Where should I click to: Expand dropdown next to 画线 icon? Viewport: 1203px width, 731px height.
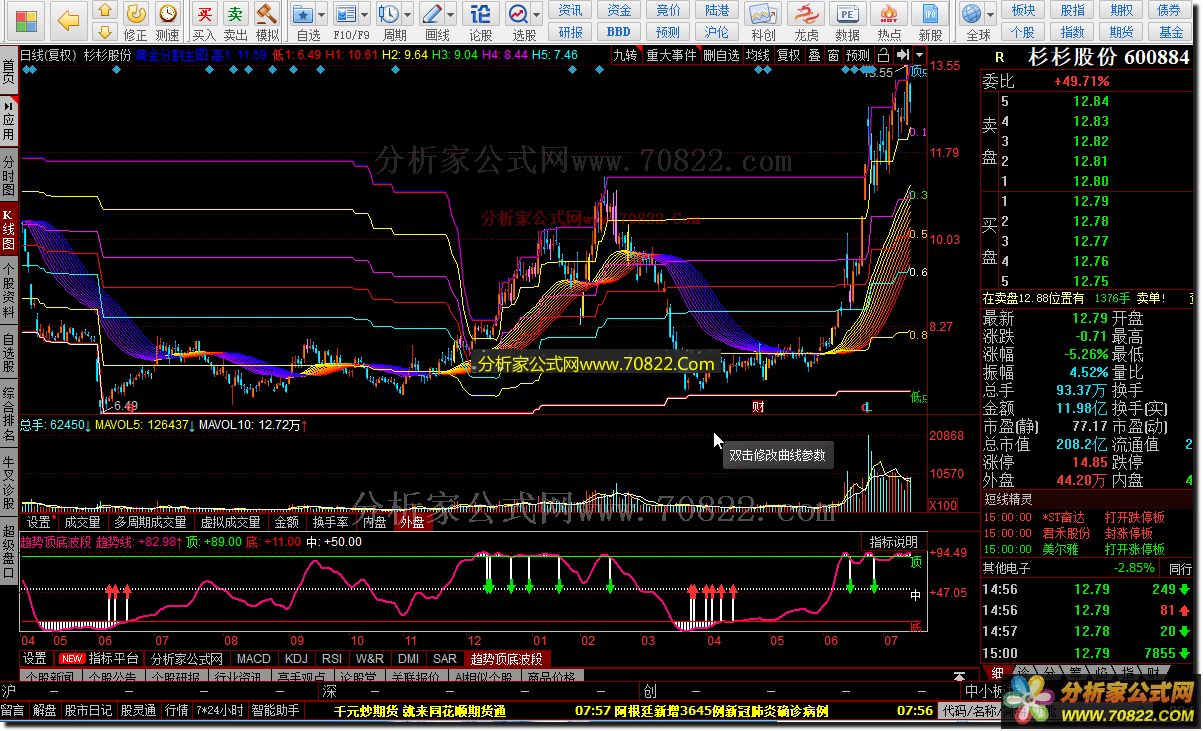click(451, 14)
